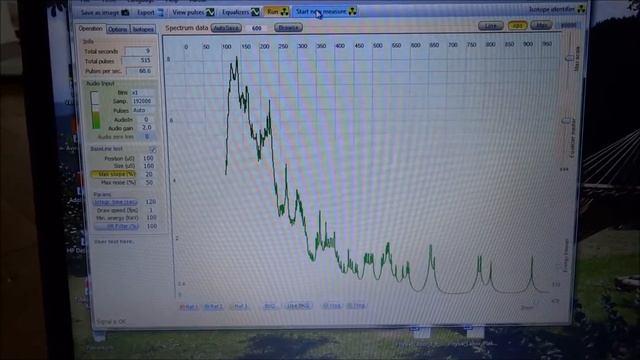640x360 pixels.
Task: Click the AutoSave button
Action: tap(226, 28)
